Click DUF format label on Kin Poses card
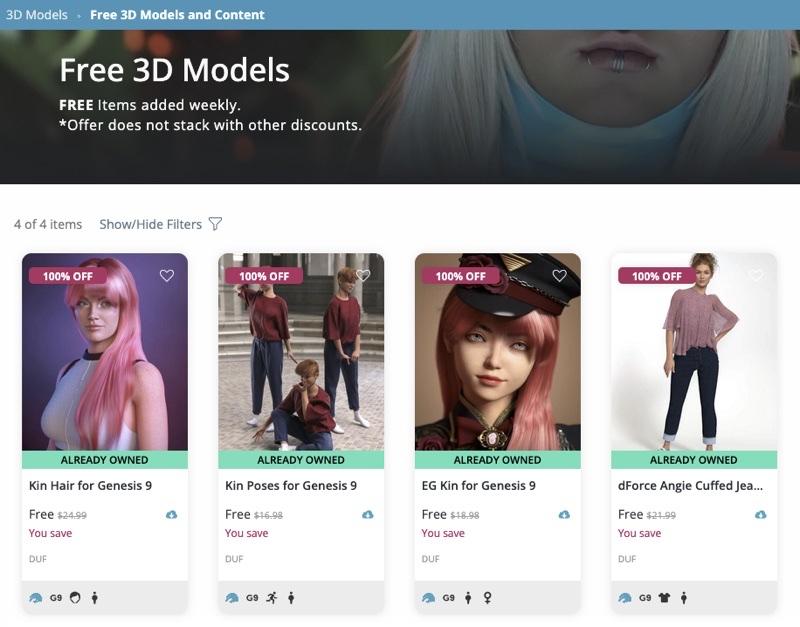Viewport: 800px width, 627px height. (234, 559)
